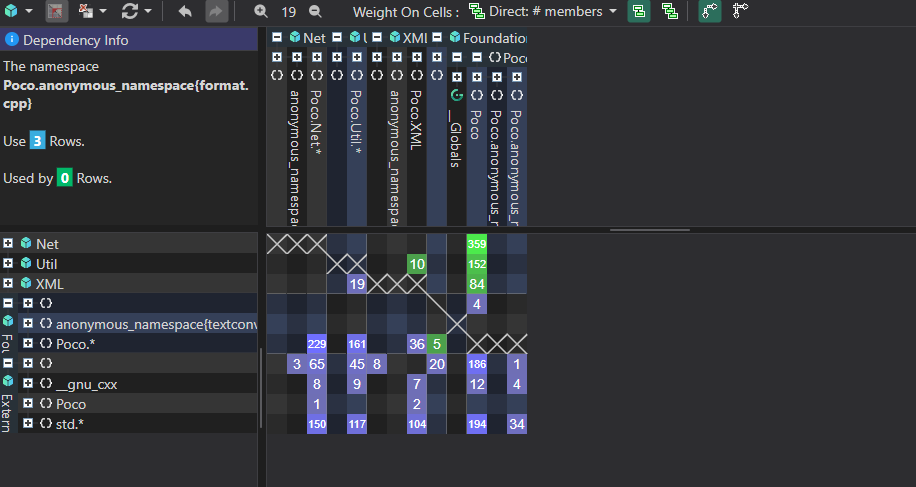916x487 pixels.
Task: Click the cell 117 in std.* row
Action: 357,424
